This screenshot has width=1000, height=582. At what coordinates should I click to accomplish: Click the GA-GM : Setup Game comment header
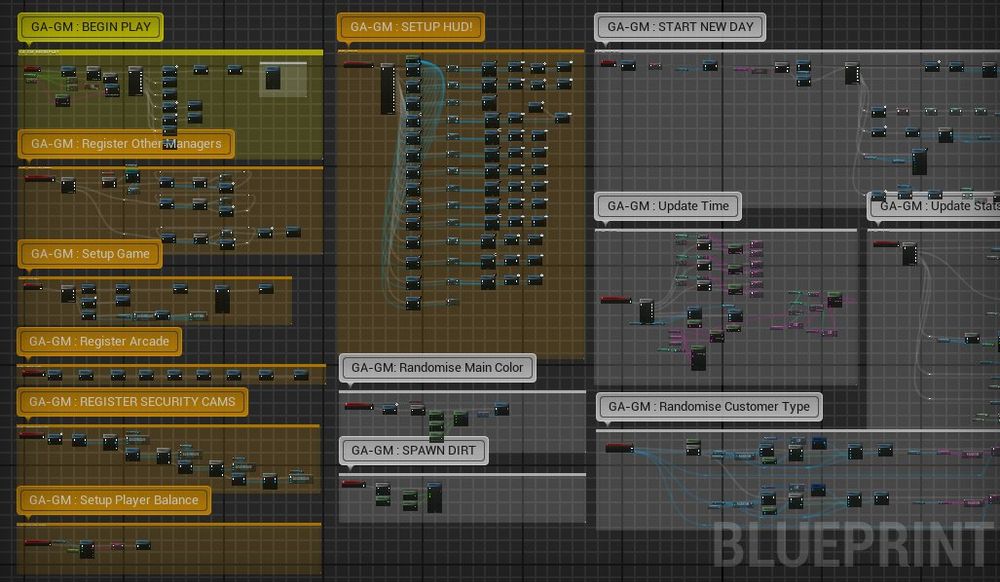pos(88,254)
